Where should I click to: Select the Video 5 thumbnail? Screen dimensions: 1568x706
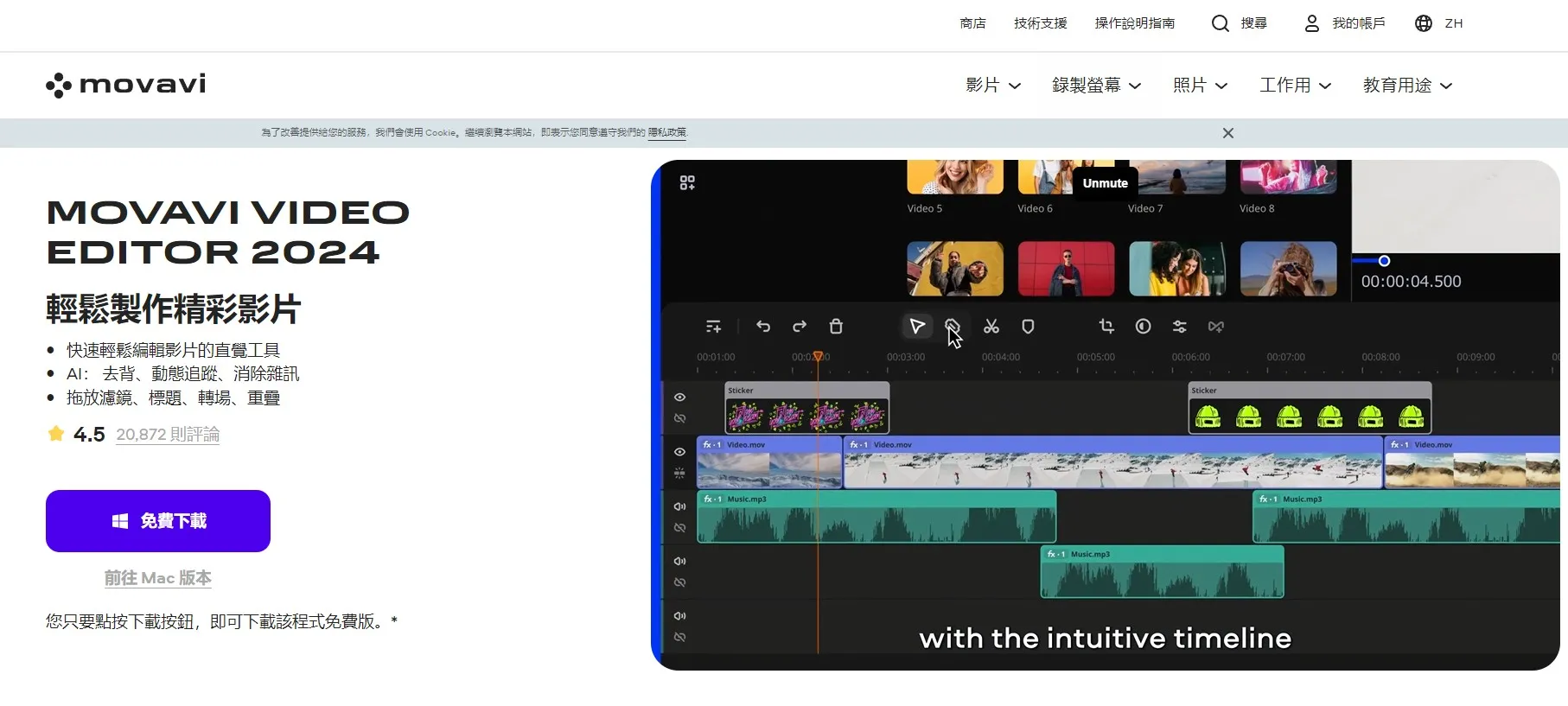pos(955,176)
